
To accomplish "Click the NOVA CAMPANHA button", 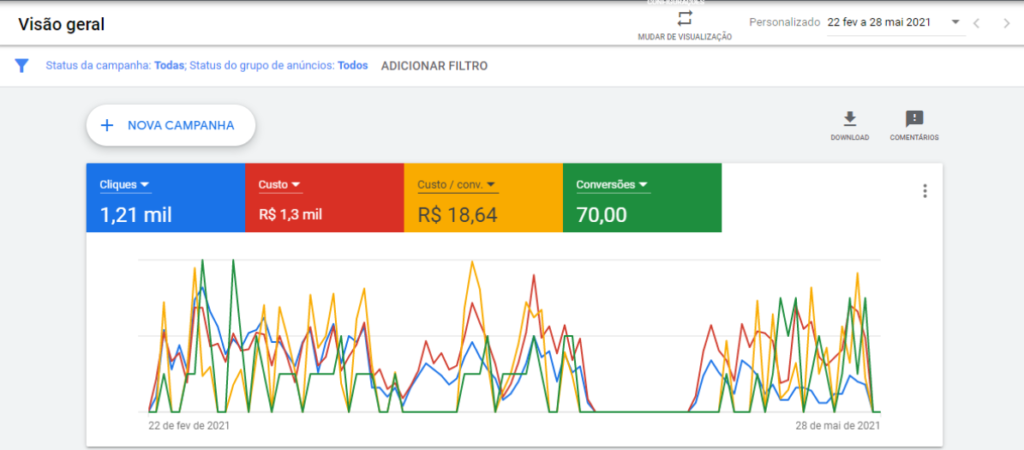I will tap(170, 126).
